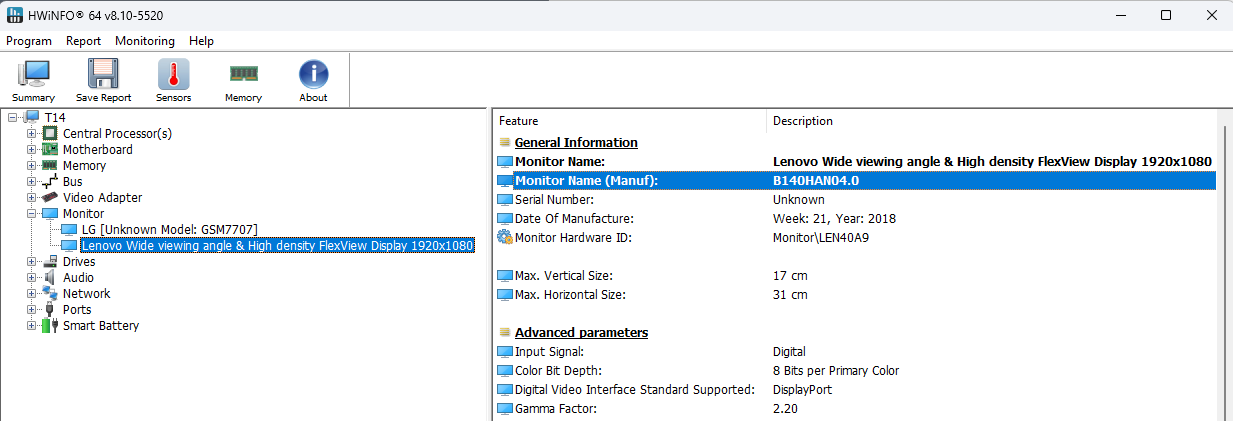Open the About info icon
1233x421 pixels.
pos(313,80)
